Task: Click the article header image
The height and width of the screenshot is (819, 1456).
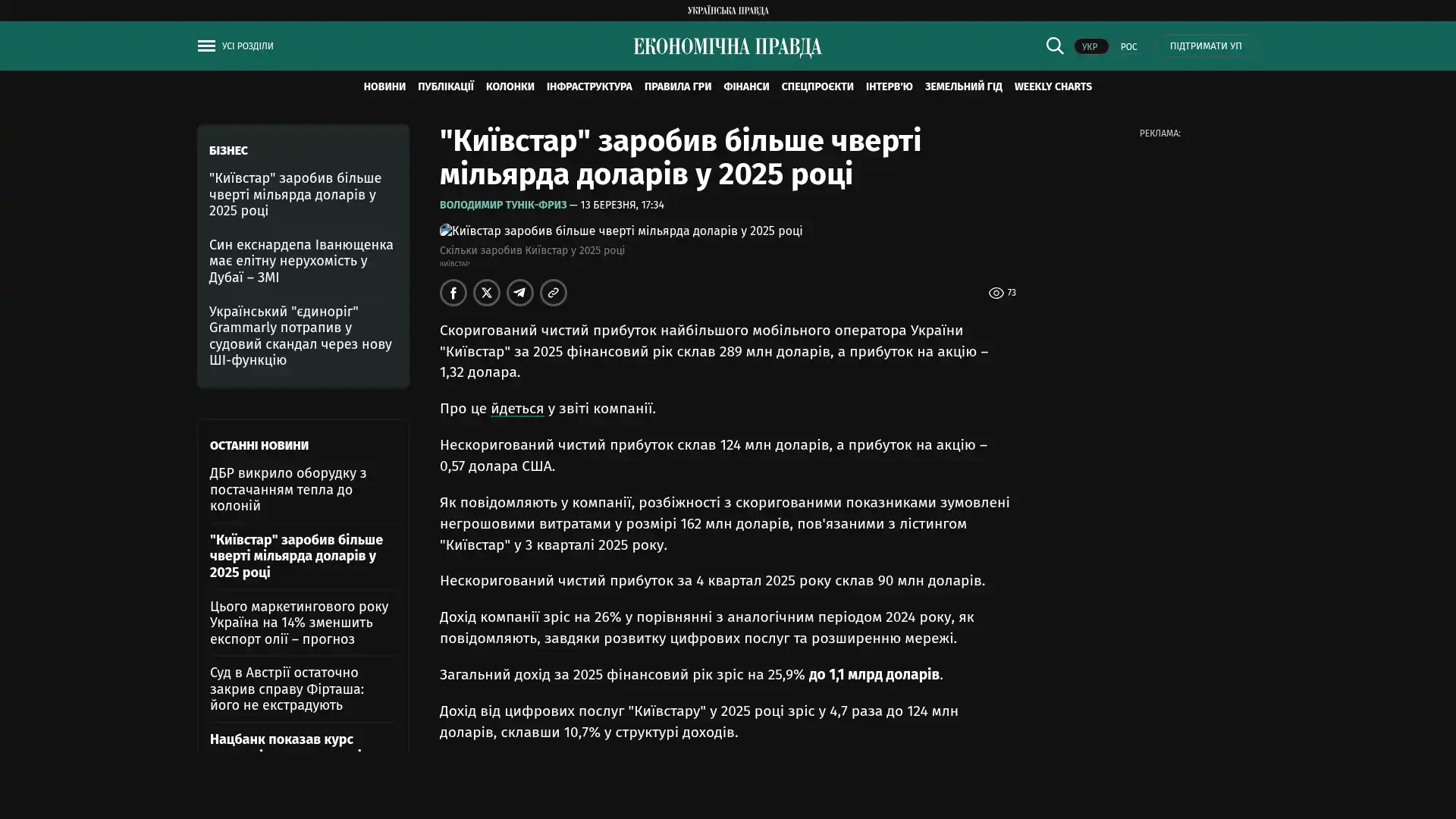Action: pyautogui.click(x=620, y=231)
